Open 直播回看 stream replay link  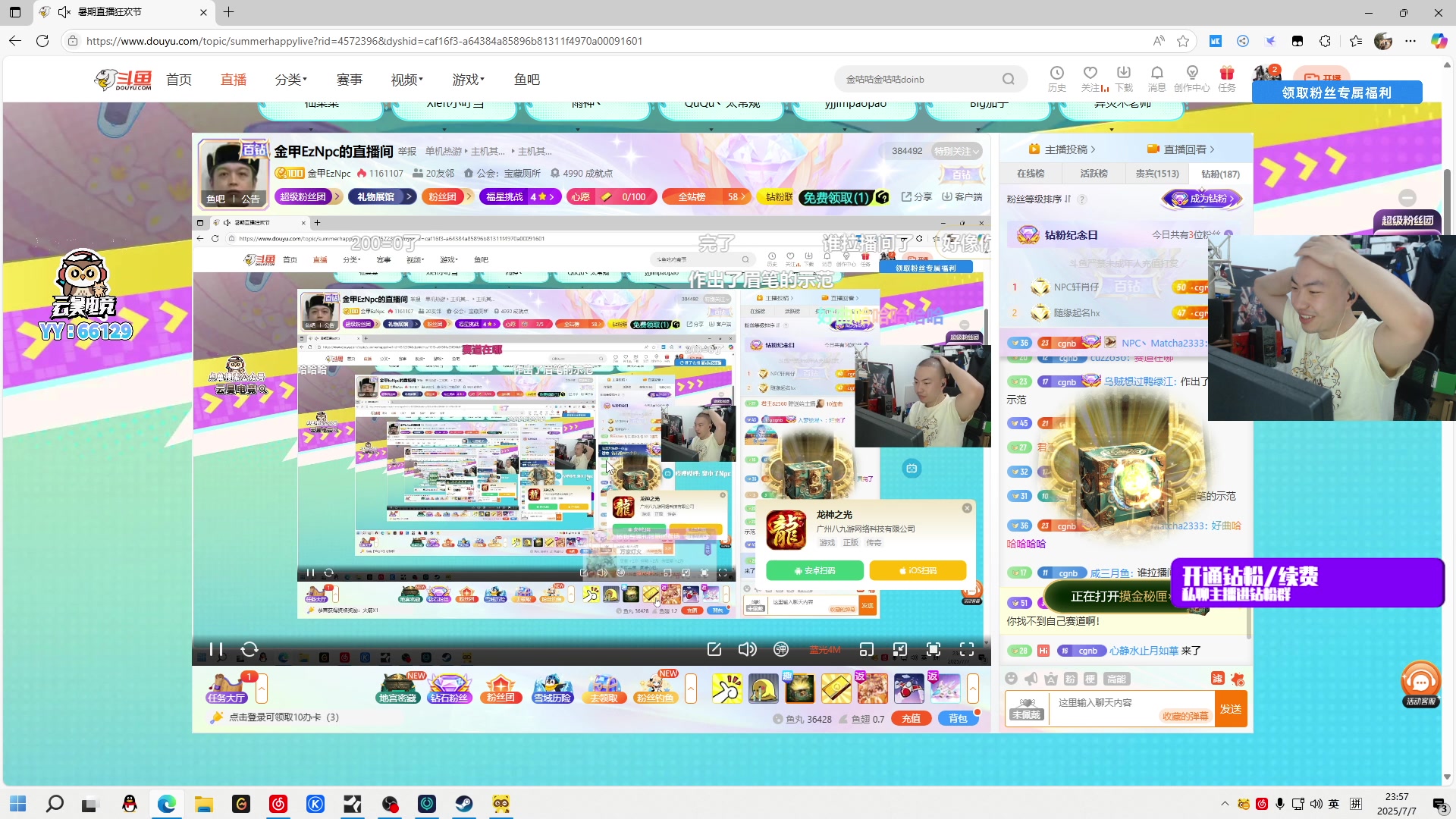click(x=1181, y=149)
